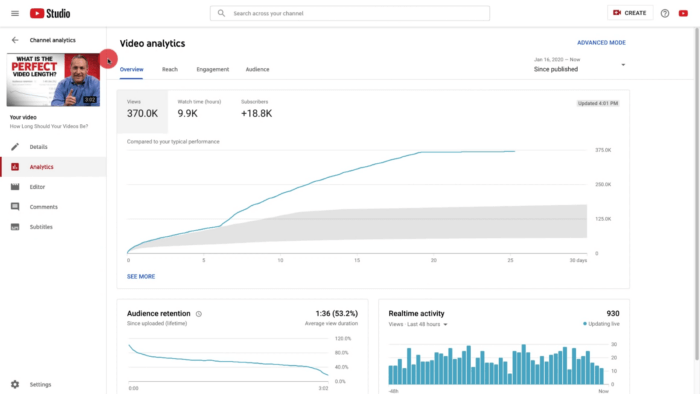Click SEE MORE under the chart
Viewport: 700px width, 394px height.
point(141,277)
